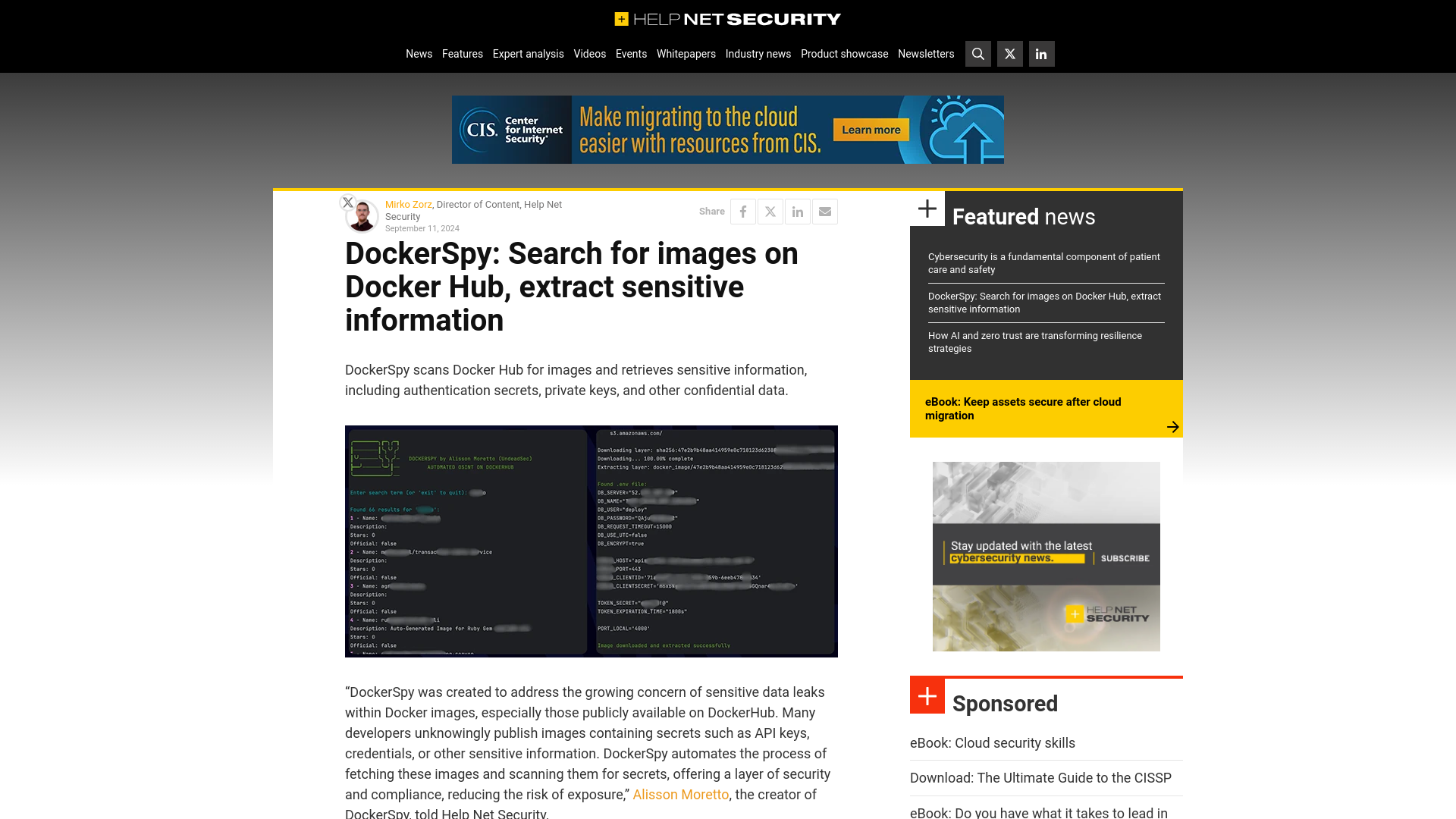
Task: Open author Mirko Zorz link
Action: [x=408, y=205]
